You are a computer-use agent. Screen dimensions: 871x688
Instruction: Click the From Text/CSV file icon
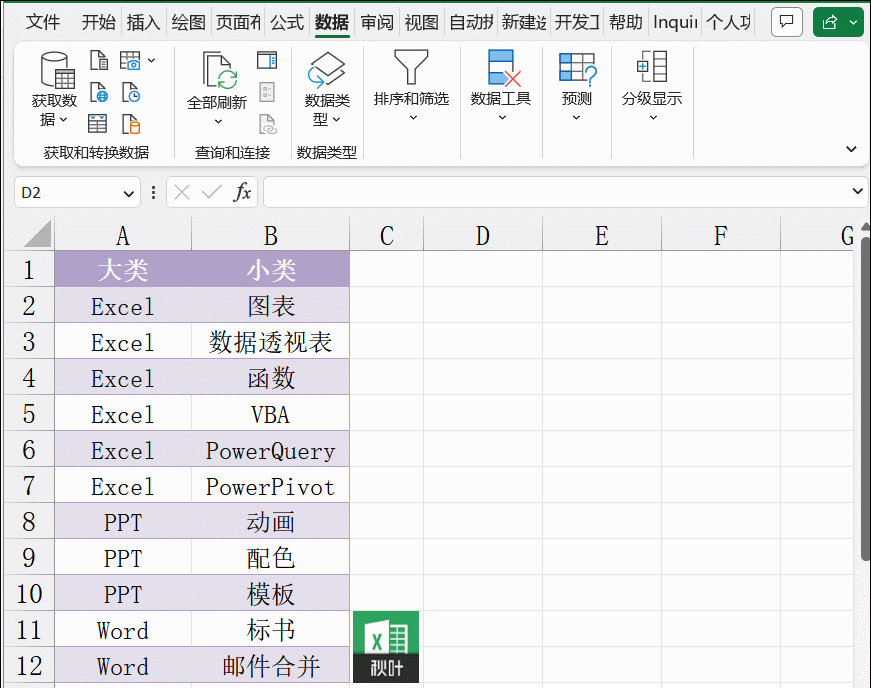coord(99,60)
